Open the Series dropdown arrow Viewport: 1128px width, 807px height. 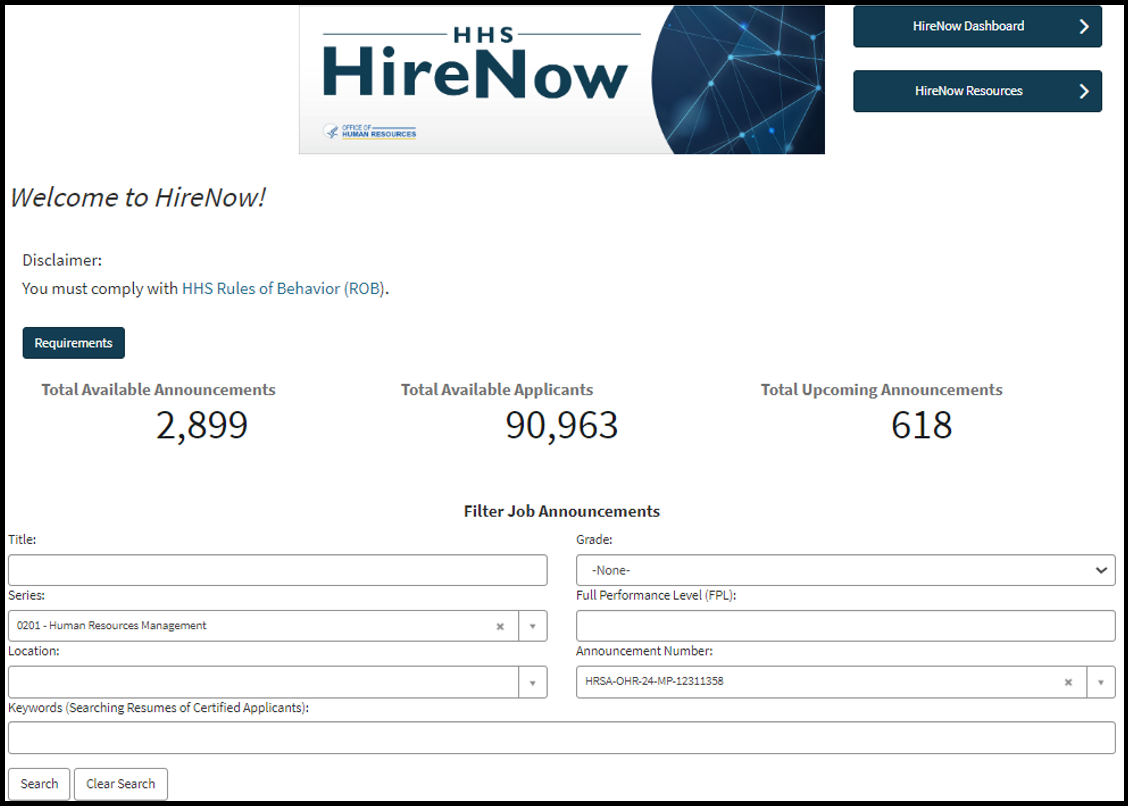pos(533,626)
